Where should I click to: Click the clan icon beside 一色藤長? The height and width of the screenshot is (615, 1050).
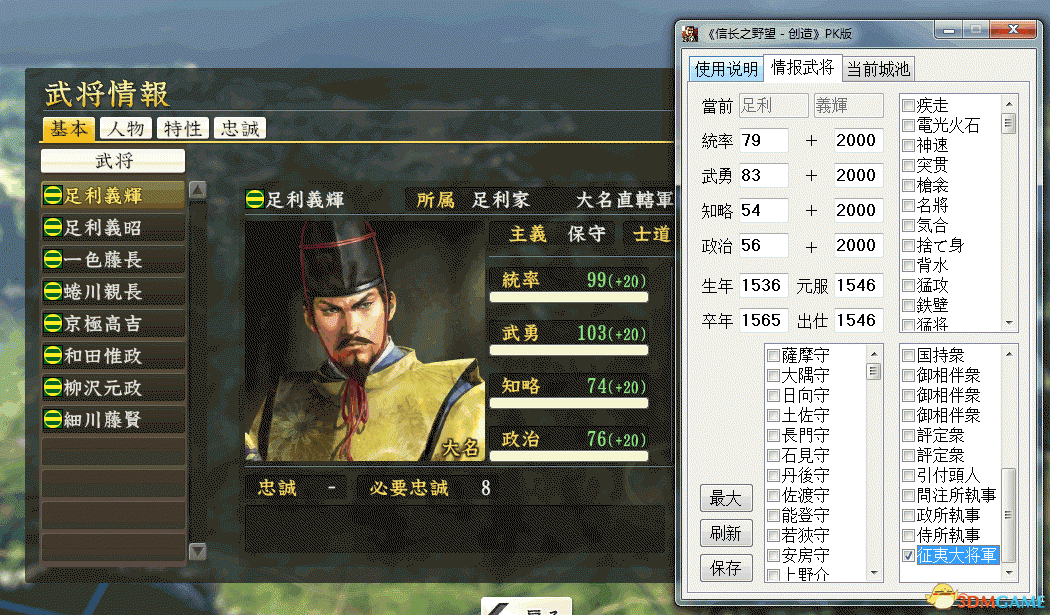coord(52,259)
